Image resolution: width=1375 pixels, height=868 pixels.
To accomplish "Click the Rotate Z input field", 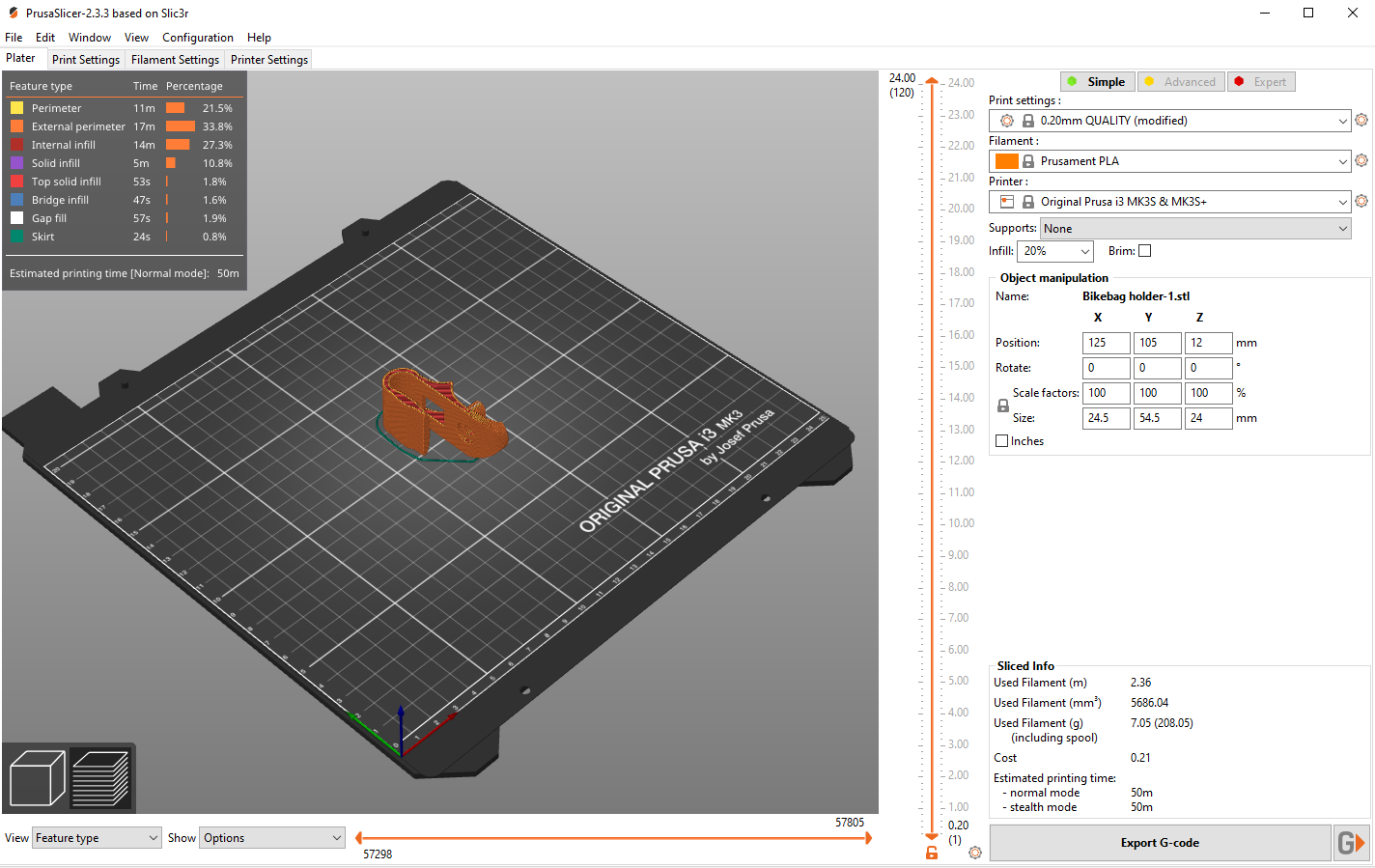I will (1209, 368).
